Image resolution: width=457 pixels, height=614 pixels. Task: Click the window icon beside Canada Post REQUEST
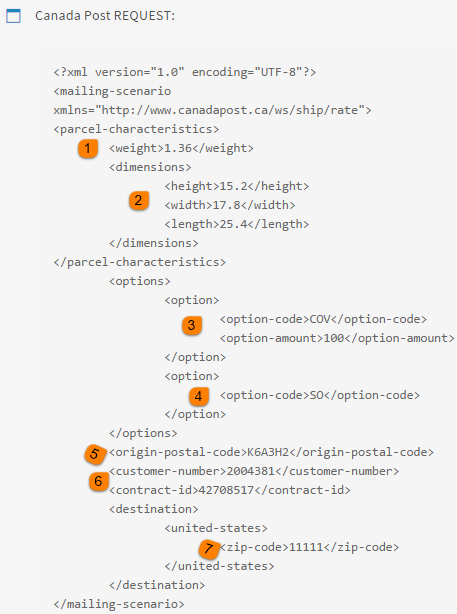click(13, 16)
